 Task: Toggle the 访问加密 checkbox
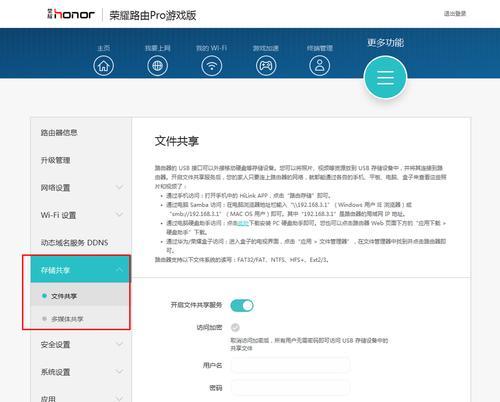pyautogui.click(x=235, y=328)
